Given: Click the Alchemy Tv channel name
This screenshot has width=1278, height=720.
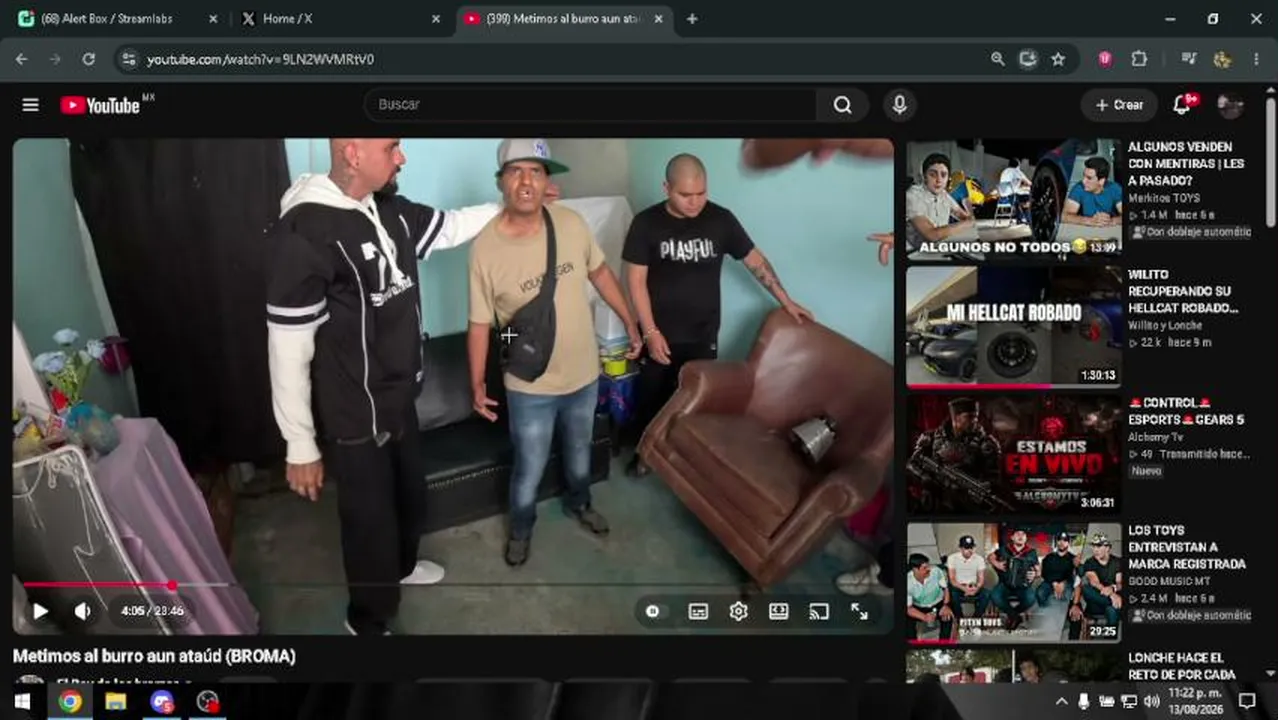Looking at the screenshot, I should click(x=1155, y=437).
